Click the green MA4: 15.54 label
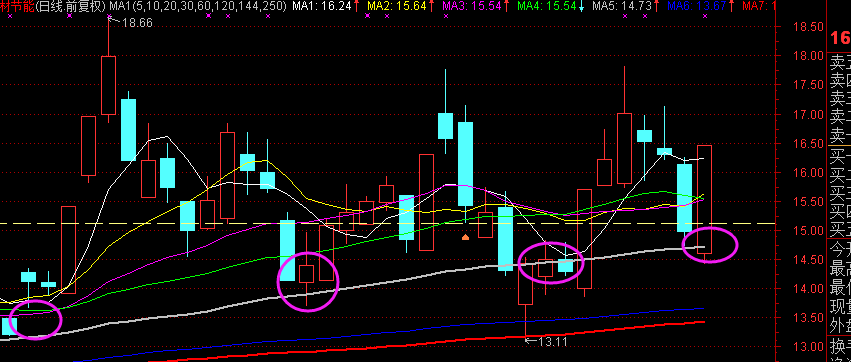Screen dimensions: 851x362 (547, 7)
